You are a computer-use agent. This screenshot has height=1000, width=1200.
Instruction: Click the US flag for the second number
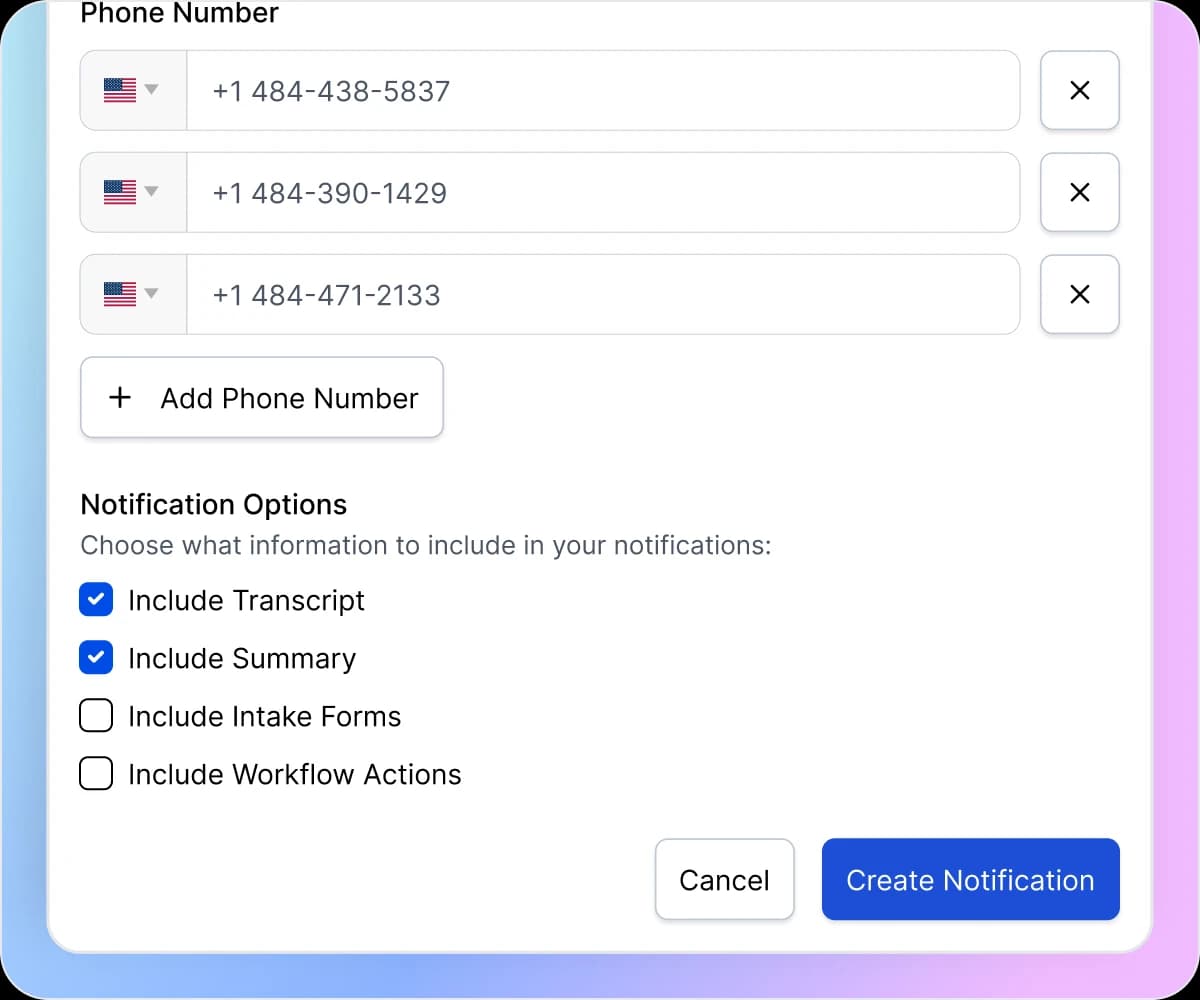122,192
